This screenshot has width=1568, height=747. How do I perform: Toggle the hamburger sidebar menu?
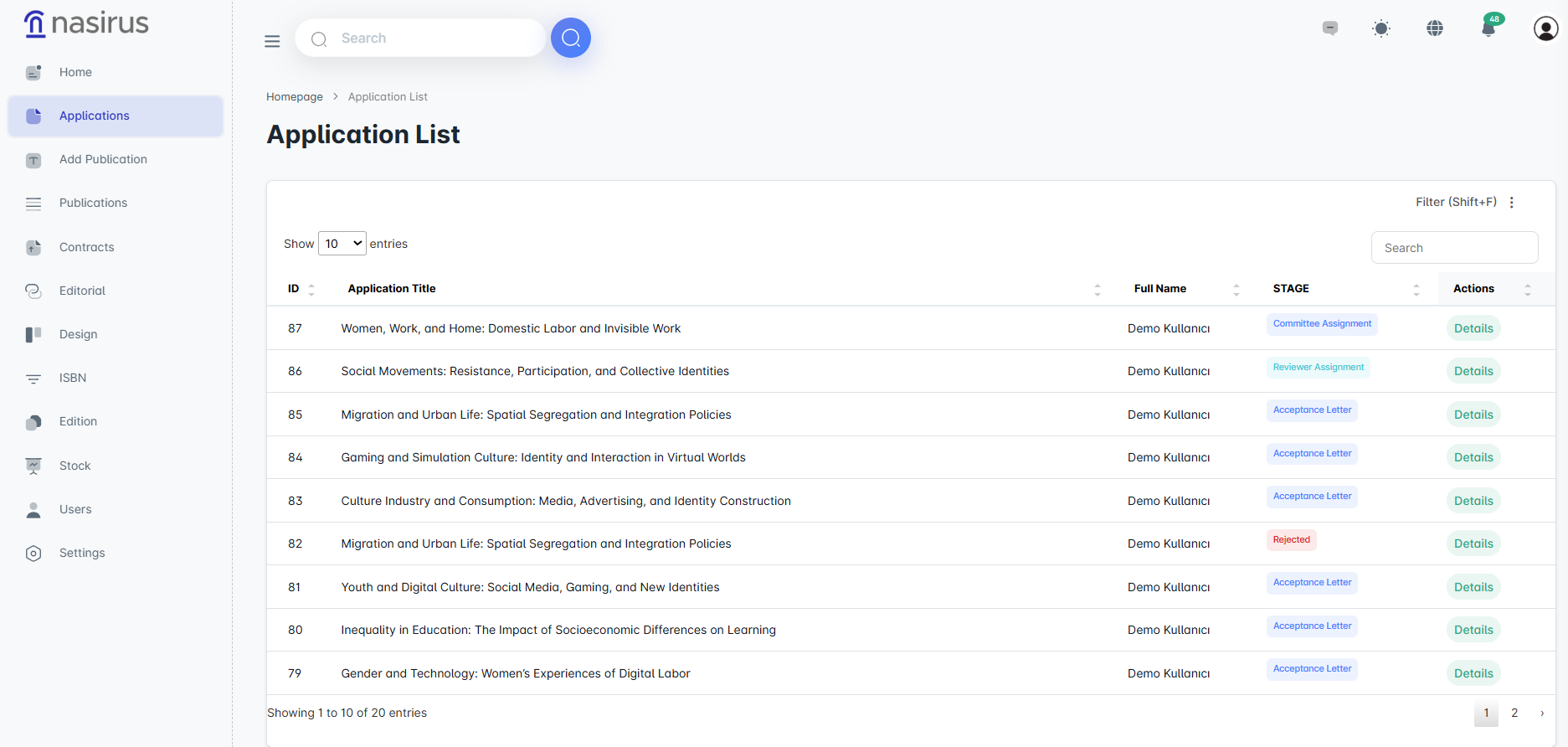click(272, 41)
